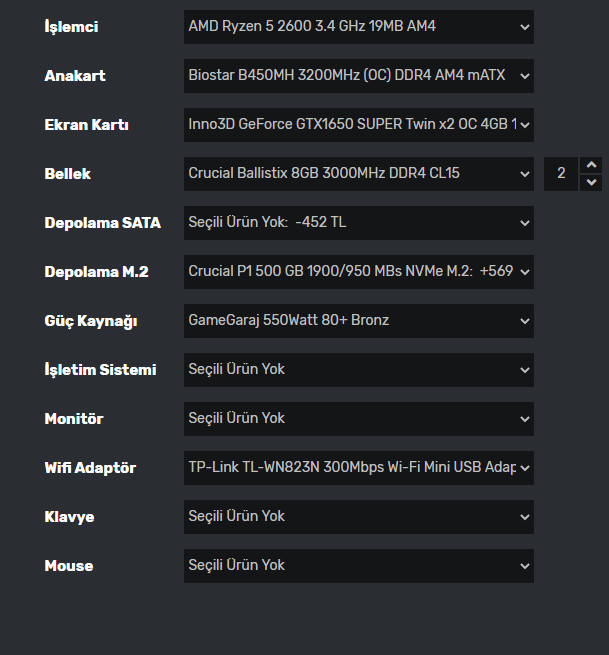Expand the Ekran Kartı graphics card dropdown

(358, 125)
